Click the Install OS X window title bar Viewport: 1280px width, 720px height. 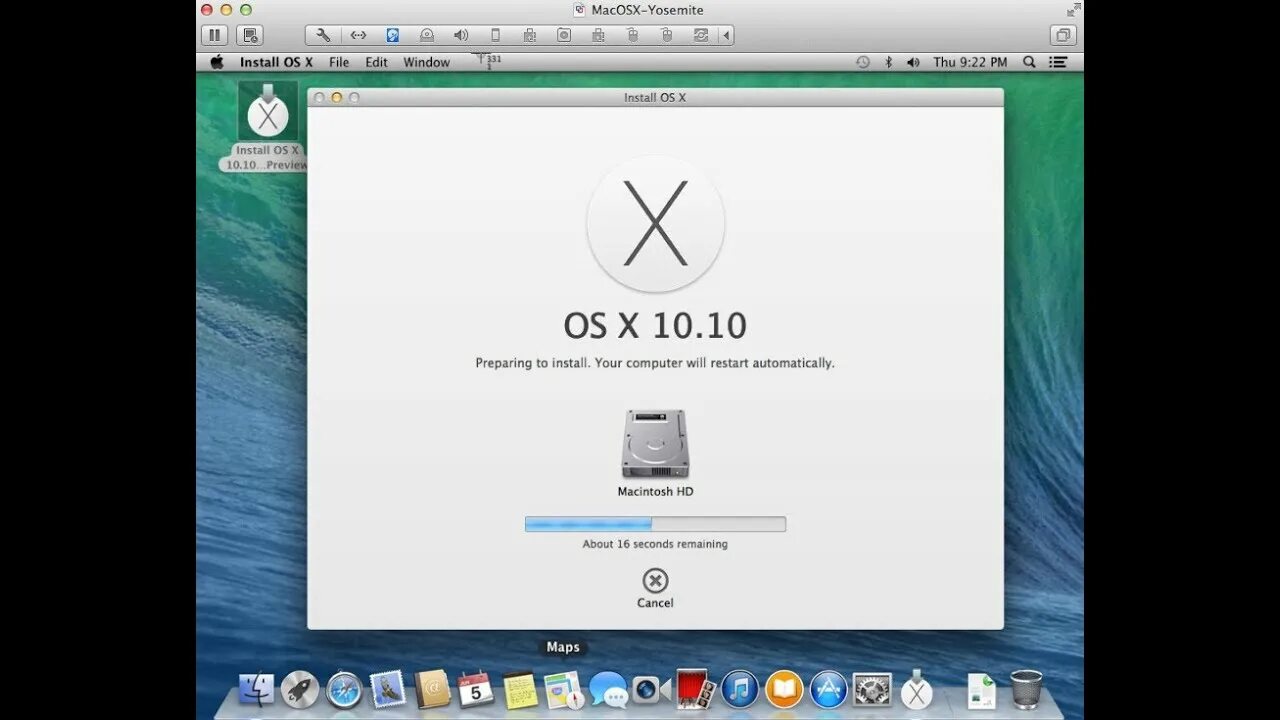(x=655, y=97)
